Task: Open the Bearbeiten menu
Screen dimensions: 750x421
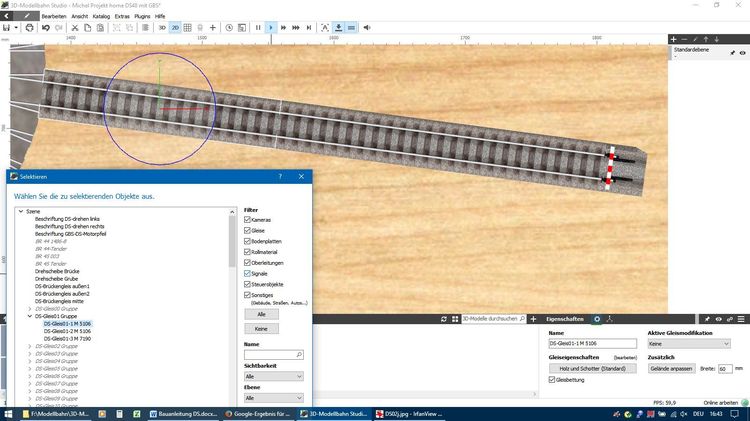Action: pos(54,16)
